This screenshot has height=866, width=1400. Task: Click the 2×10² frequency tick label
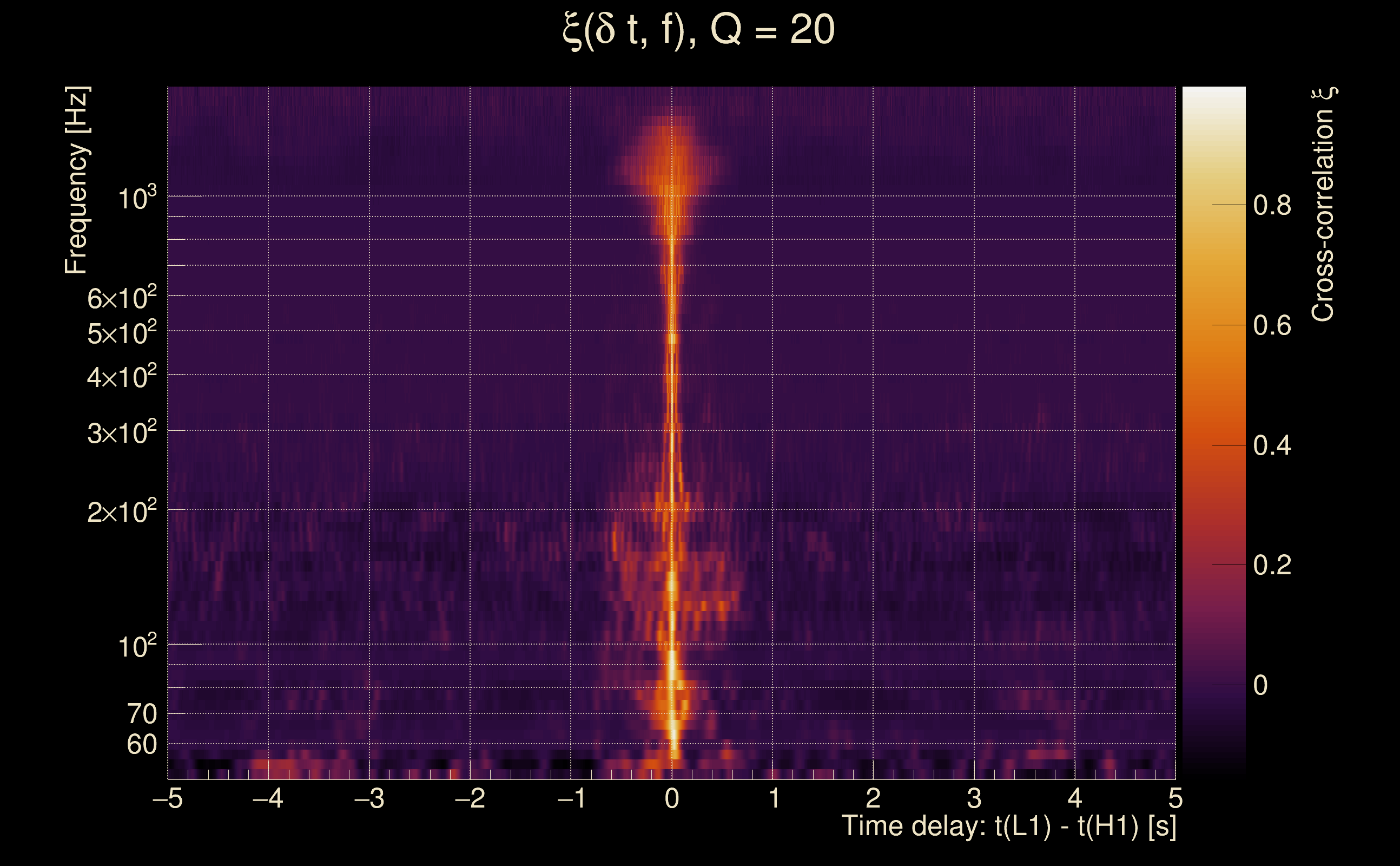click(122, 511)
